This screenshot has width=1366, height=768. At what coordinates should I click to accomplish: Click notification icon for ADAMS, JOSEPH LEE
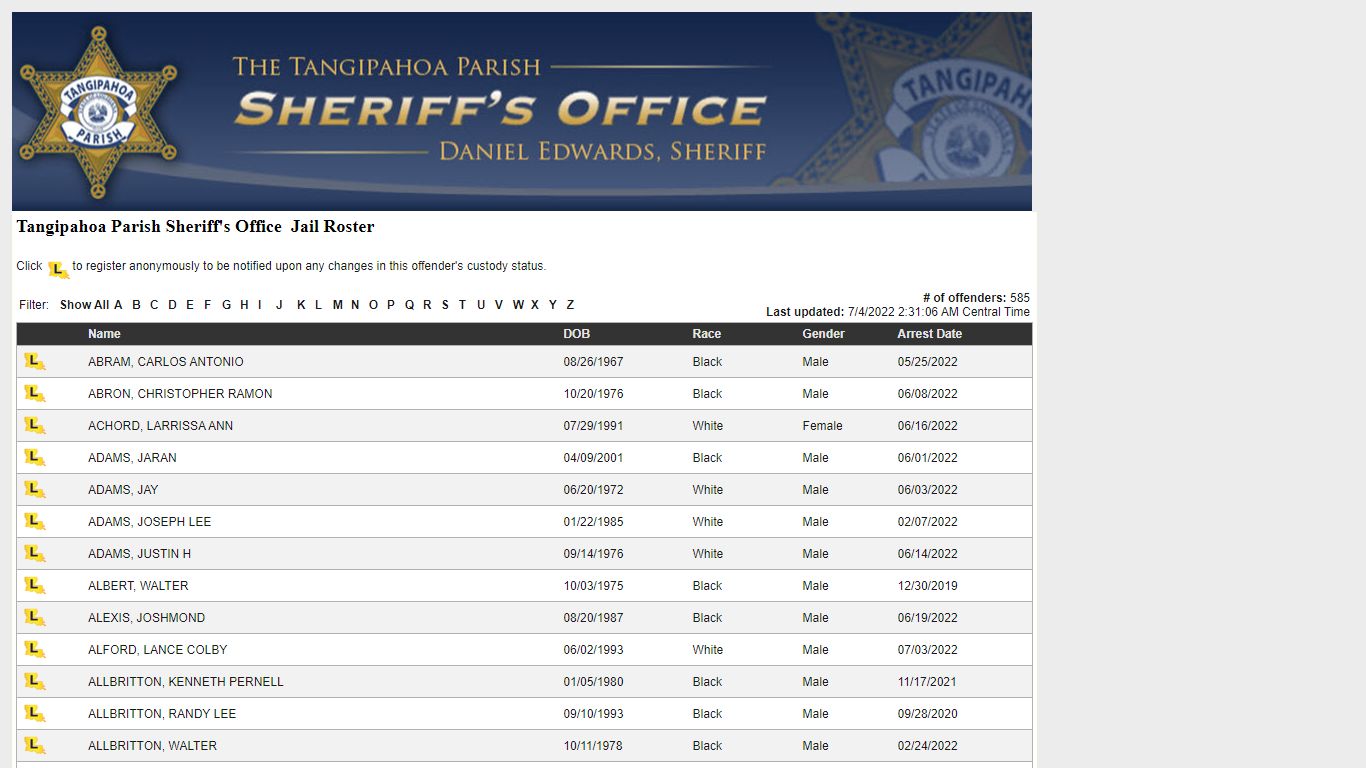pyautogui.click(x=35, y=522)
